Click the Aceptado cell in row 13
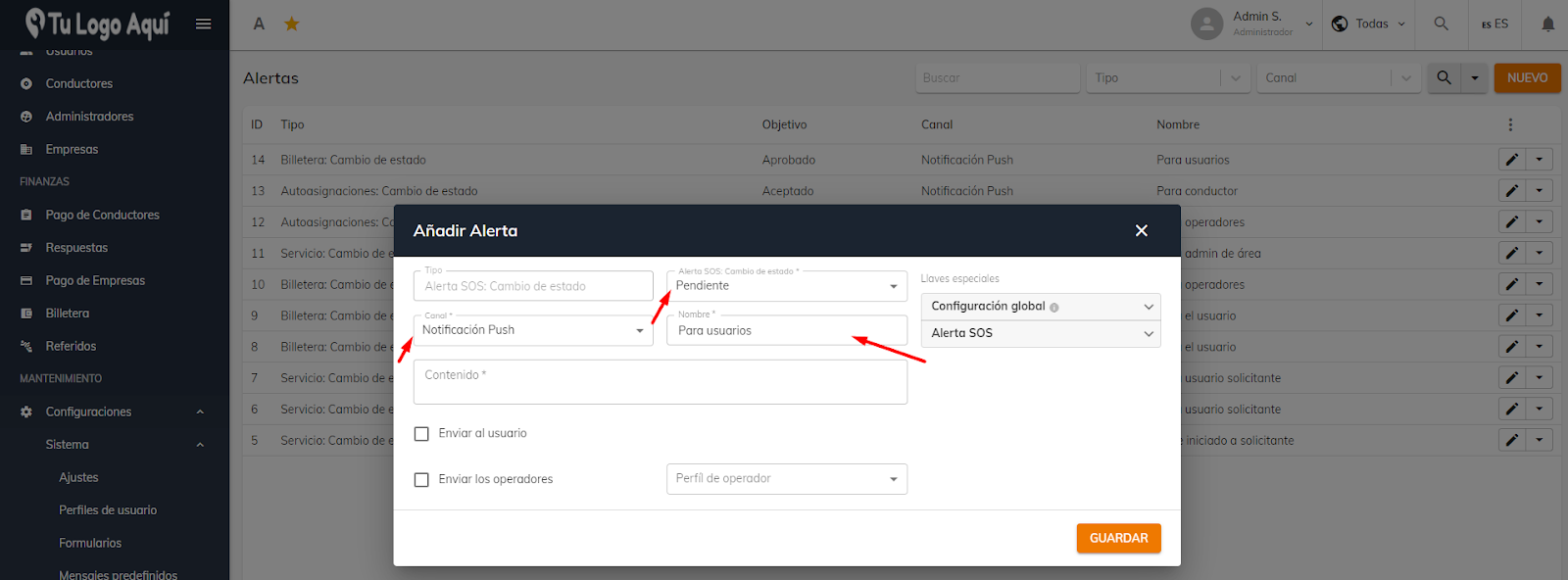 coord(788,191)
